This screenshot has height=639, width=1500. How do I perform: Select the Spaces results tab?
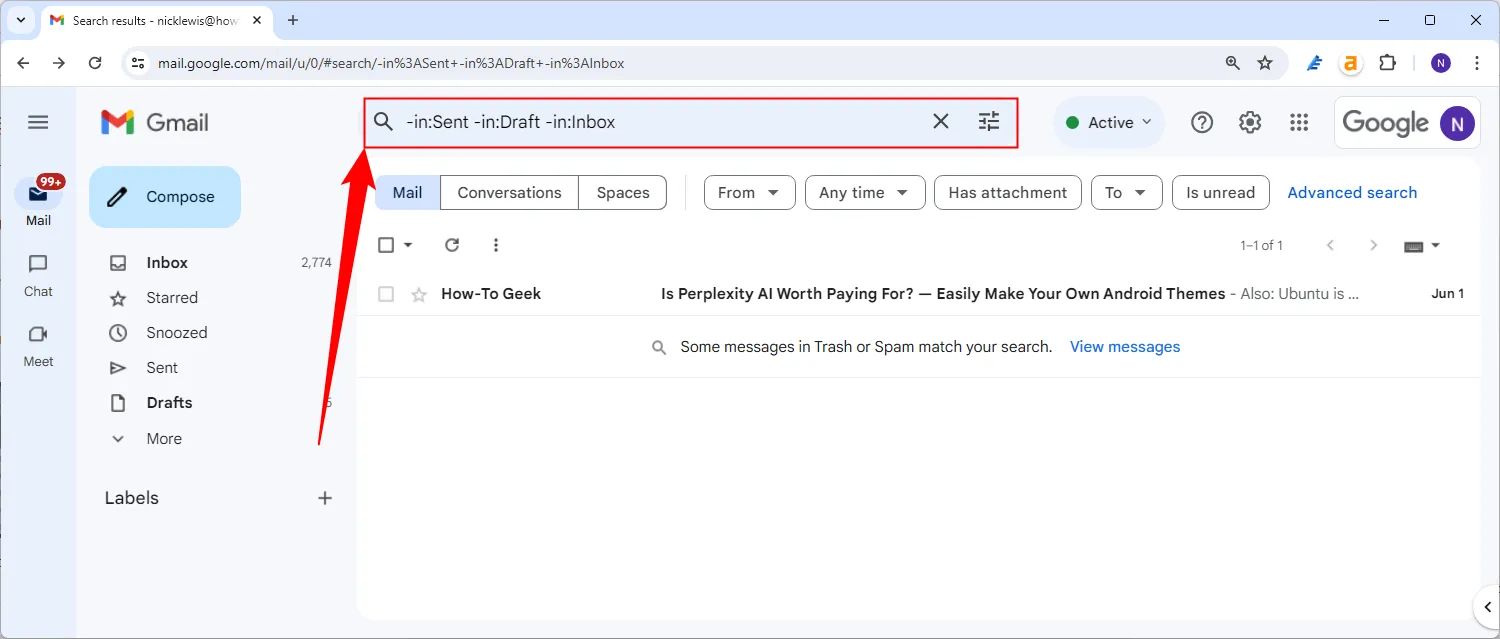point(623,193)
